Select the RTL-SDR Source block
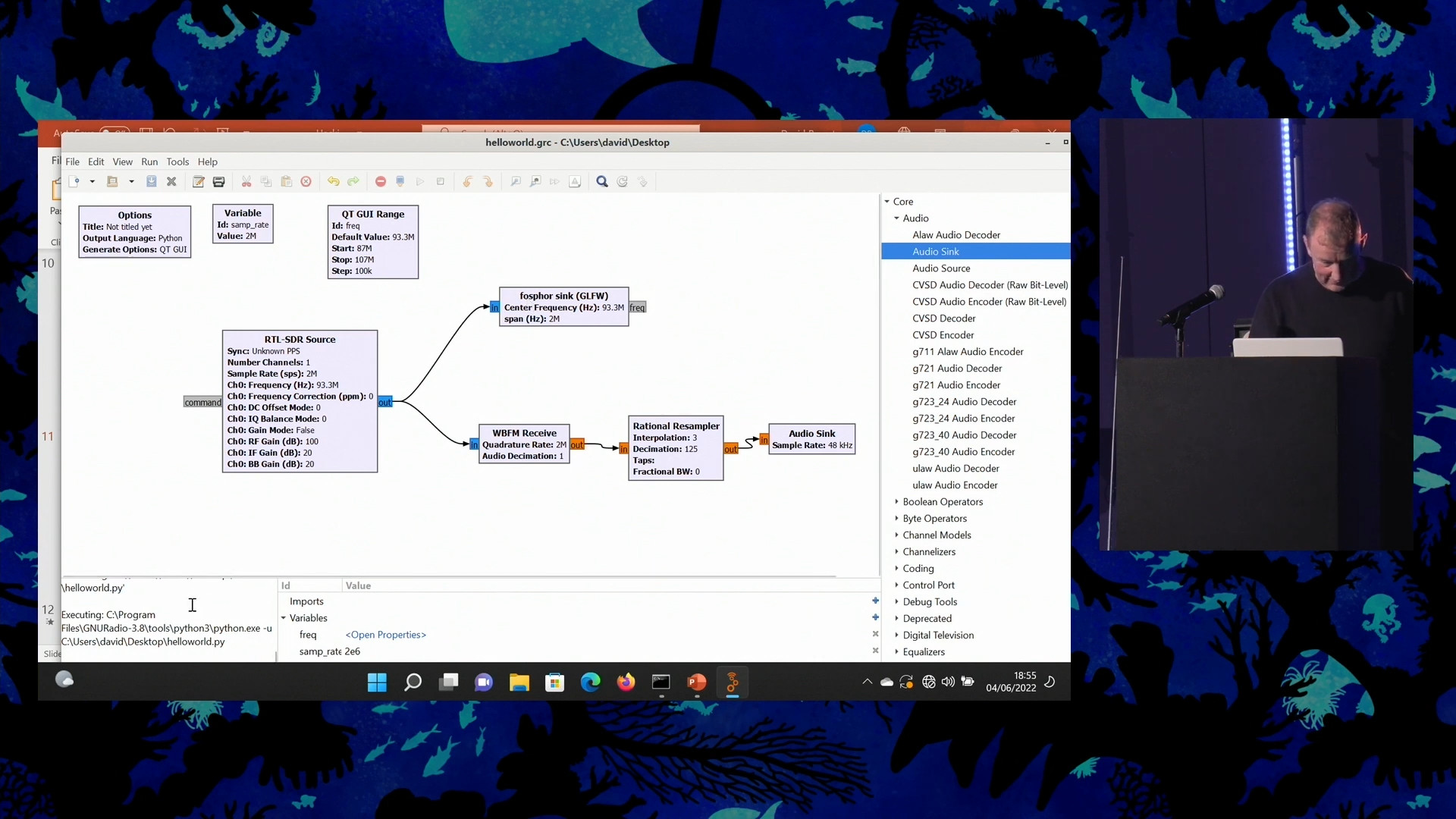The image size is (1456, 819). [300, 401]
